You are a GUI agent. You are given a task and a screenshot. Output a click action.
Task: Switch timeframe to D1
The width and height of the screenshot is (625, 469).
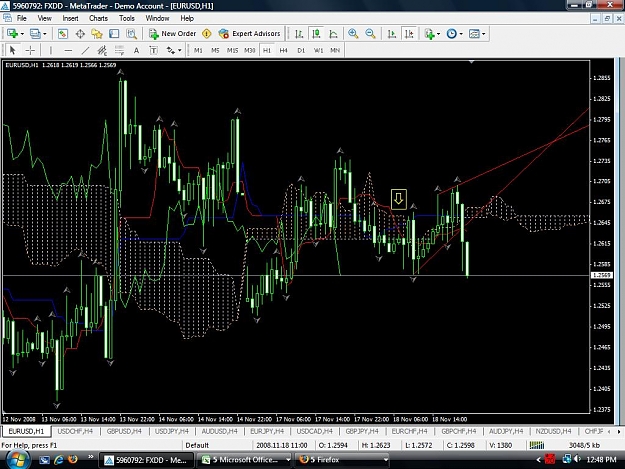pos(301,50)
